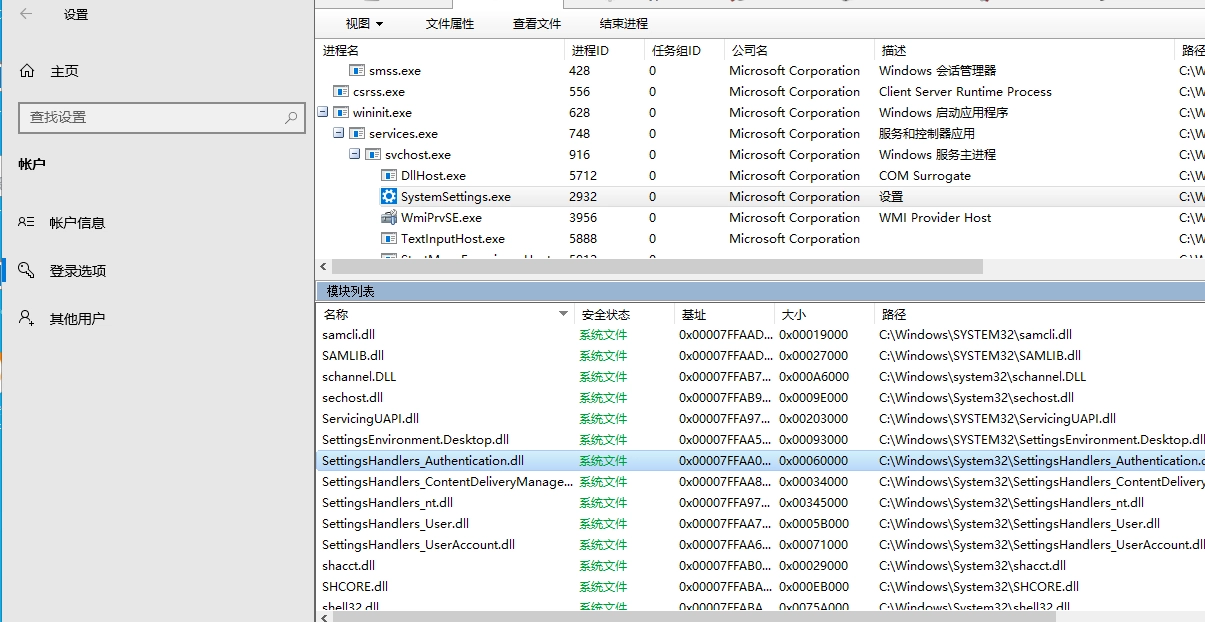Image resolution: width=1205 pixels, height=622 pixels.
Task: Click the left arrow of process list scrollbar
Action: click(x=323, y=267)
